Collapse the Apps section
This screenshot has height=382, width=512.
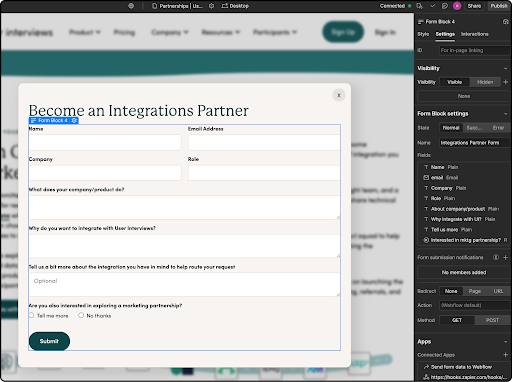[x=506, y=342]
